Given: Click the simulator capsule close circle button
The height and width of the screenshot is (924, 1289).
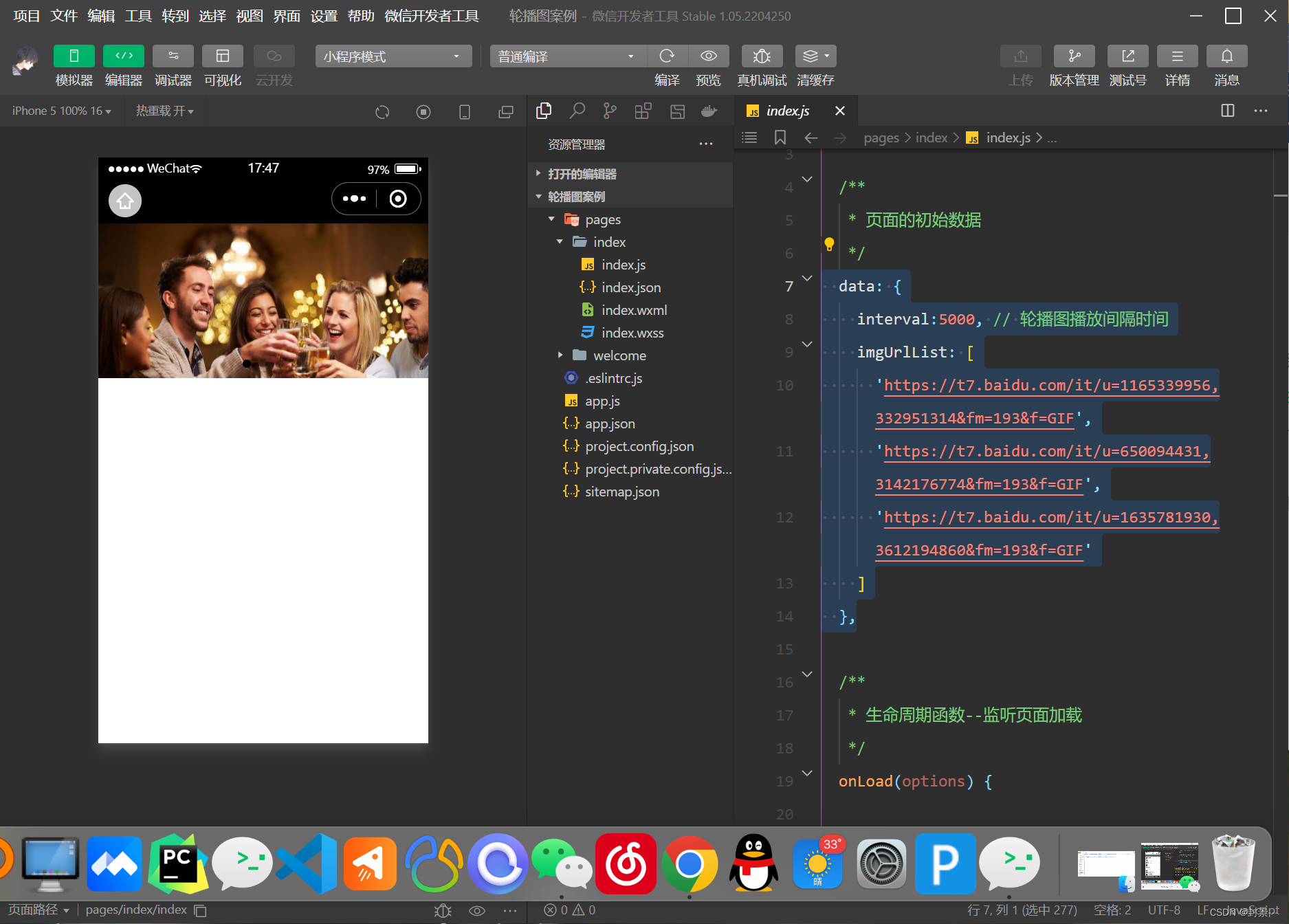Looking at the screenshot, I should click(398, 199).
